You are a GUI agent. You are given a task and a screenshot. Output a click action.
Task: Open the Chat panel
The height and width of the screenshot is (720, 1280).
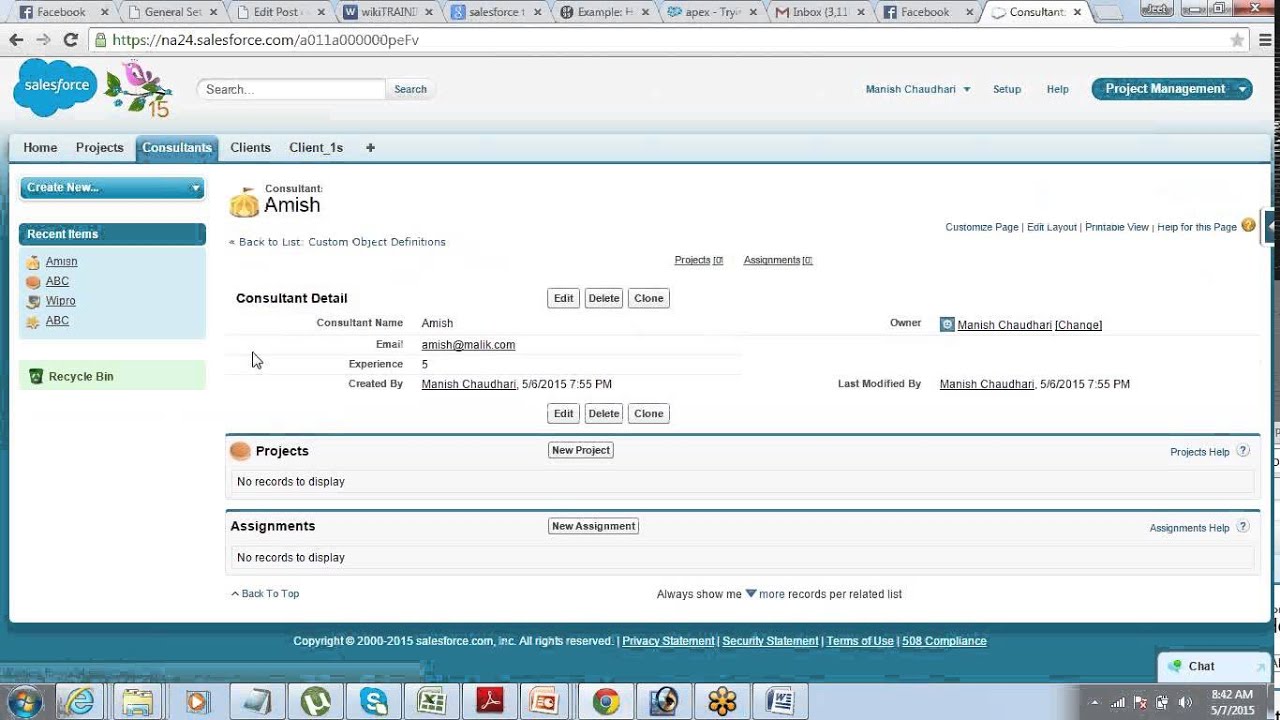tap(1202, 666)
